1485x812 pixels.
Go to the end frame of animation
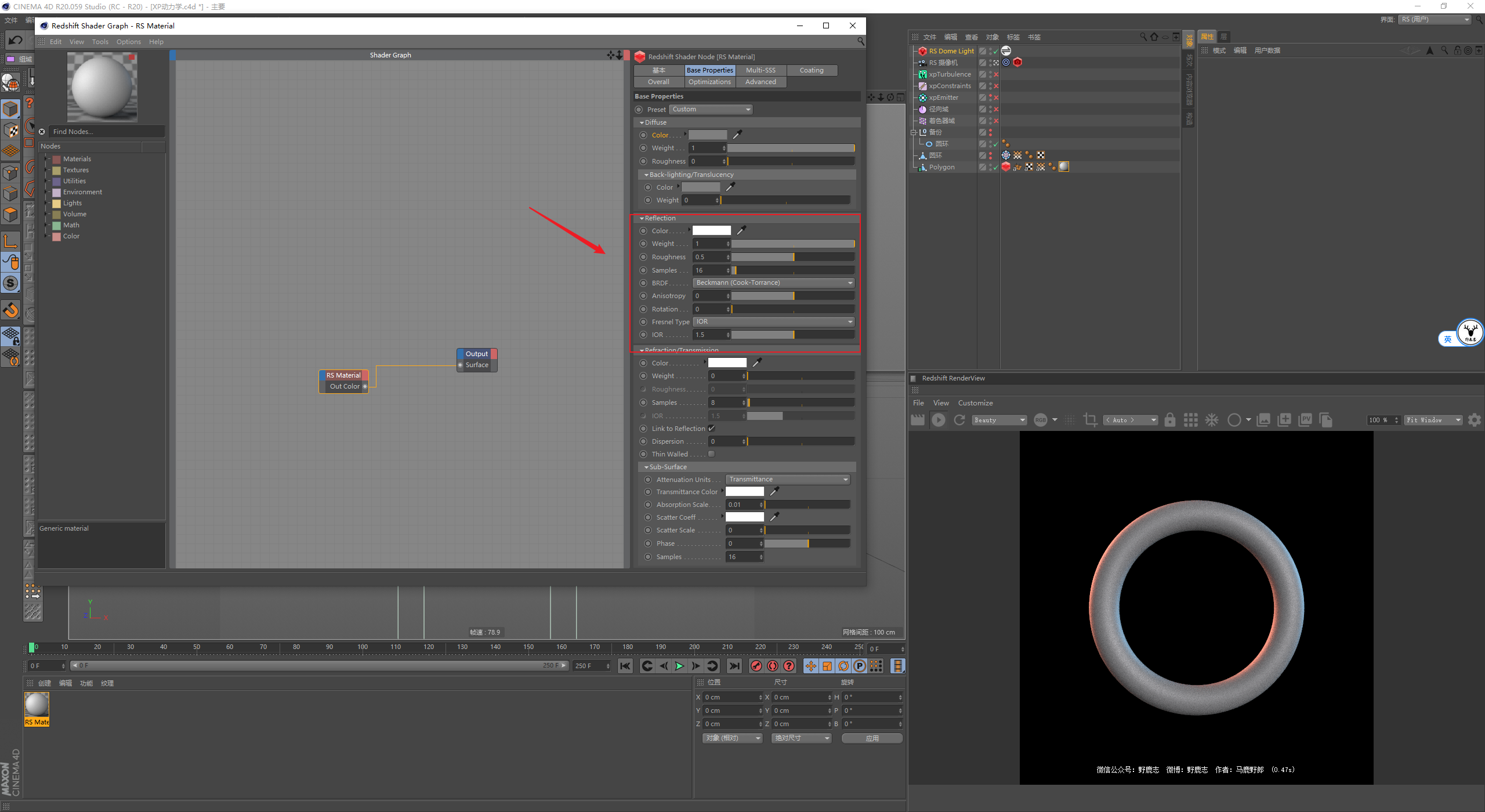(x=734, y=666)
